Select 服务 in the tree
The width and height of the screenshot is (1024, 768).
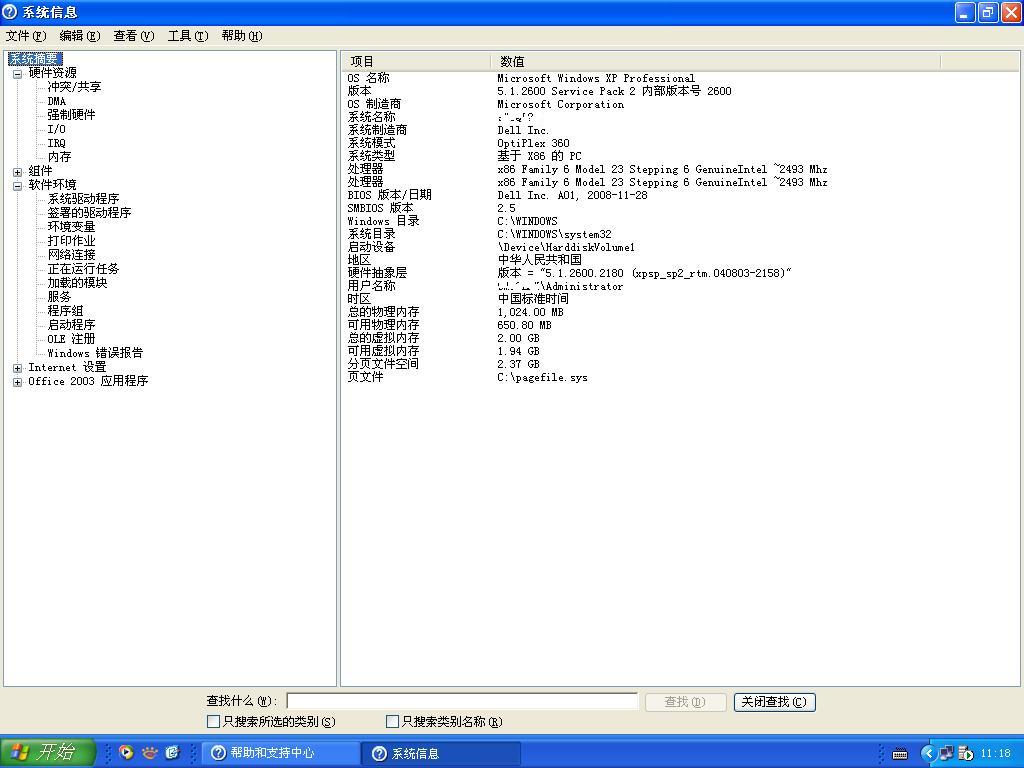click(x=59, y=297)
